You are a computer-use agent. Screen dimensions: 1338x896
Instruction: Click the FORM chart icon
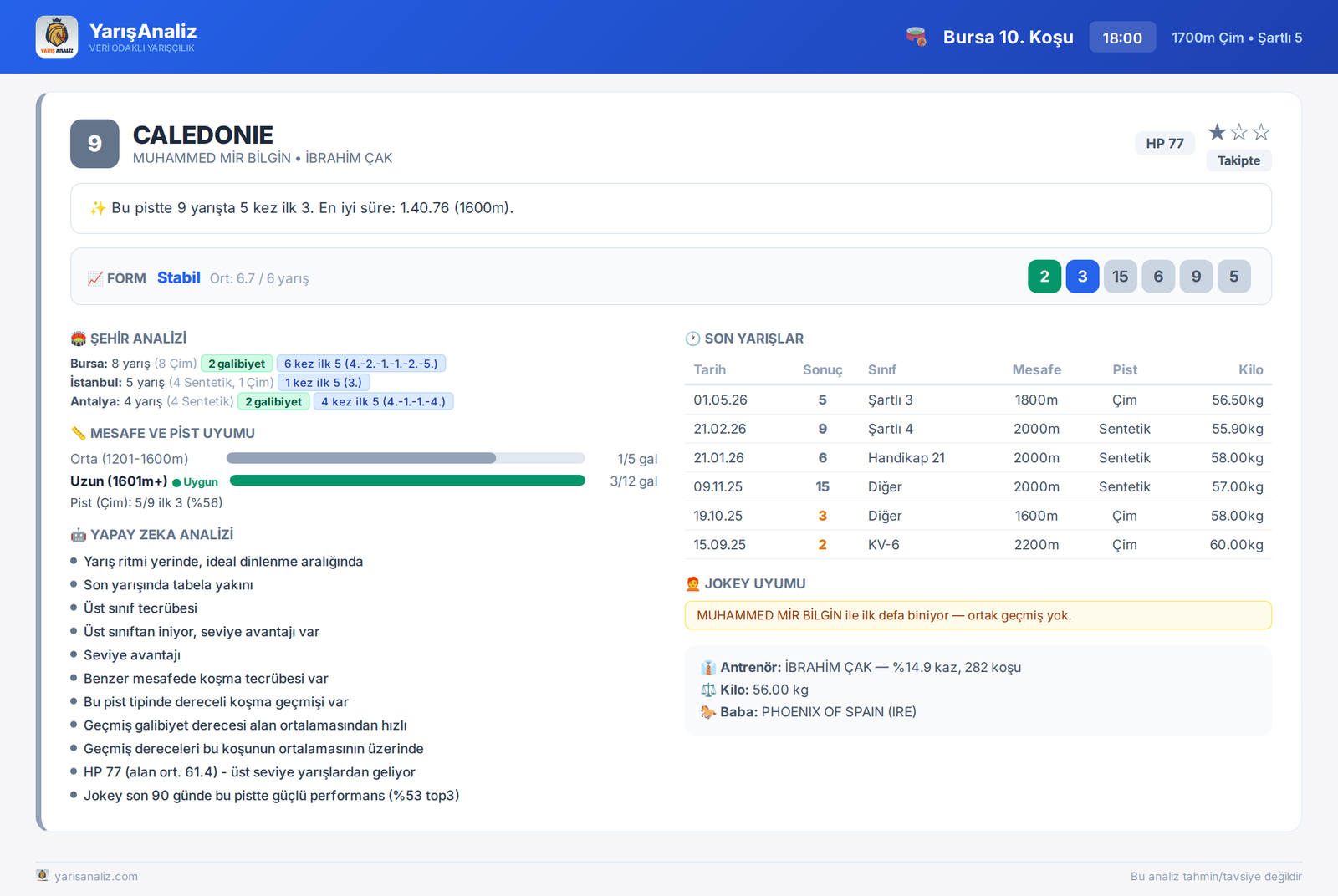coord(95,278)
